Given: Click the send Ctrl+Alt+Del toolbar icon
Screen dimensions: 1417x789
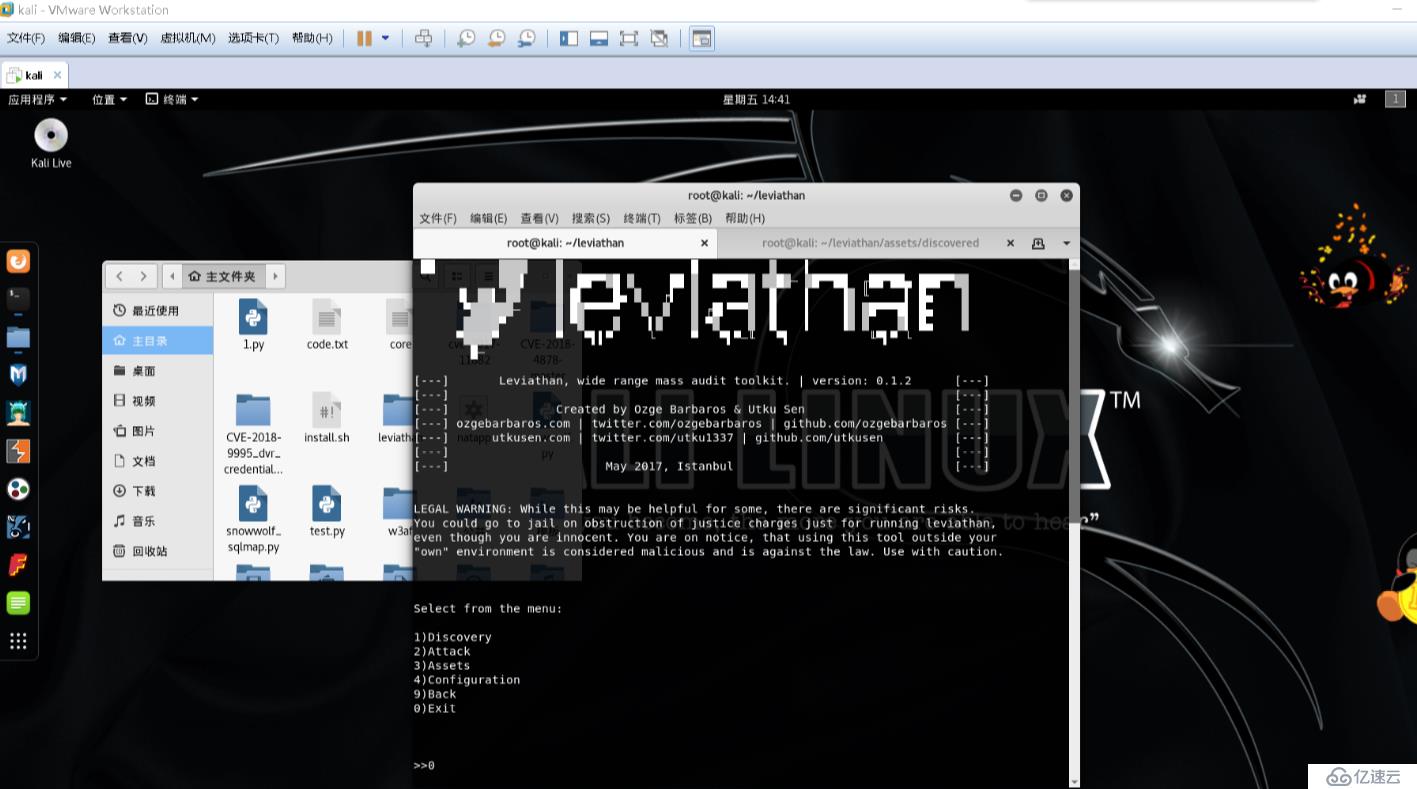Looking at the screenshot, I should (x=423, y=38).
